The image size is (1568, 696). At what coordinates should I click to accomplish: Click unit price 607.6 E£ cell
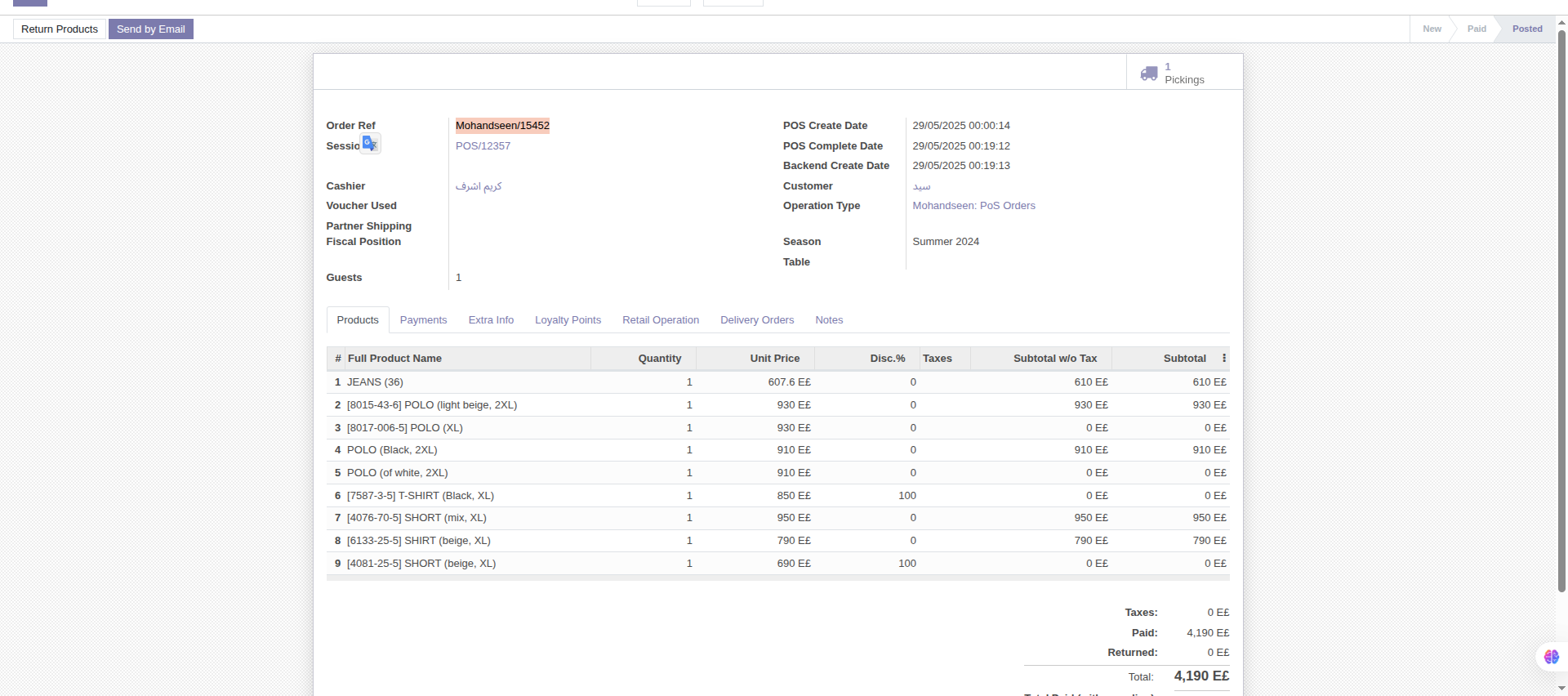point(755,382)
